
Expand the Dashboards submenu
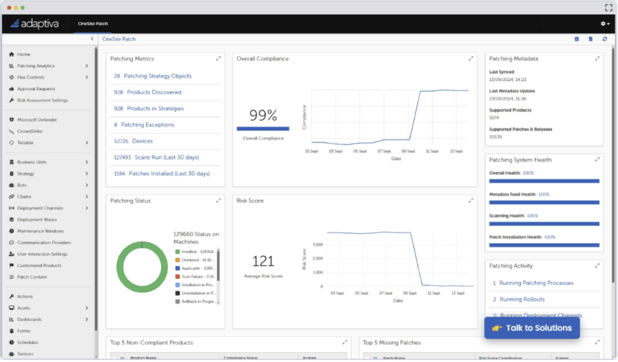[87, 319]
